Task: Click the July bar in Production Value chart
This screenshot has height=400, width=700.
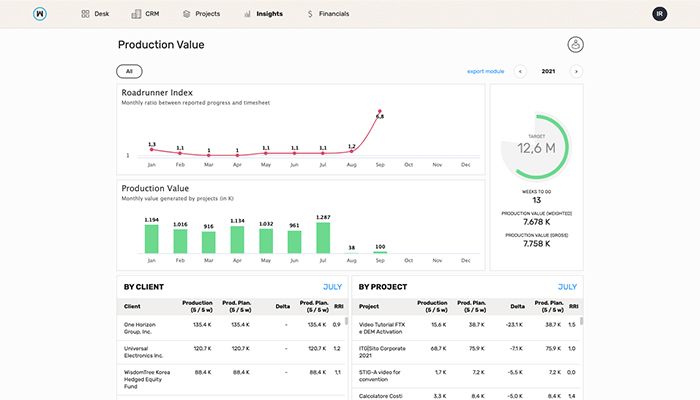Action: pyautogui.click(x=323, y=237)
